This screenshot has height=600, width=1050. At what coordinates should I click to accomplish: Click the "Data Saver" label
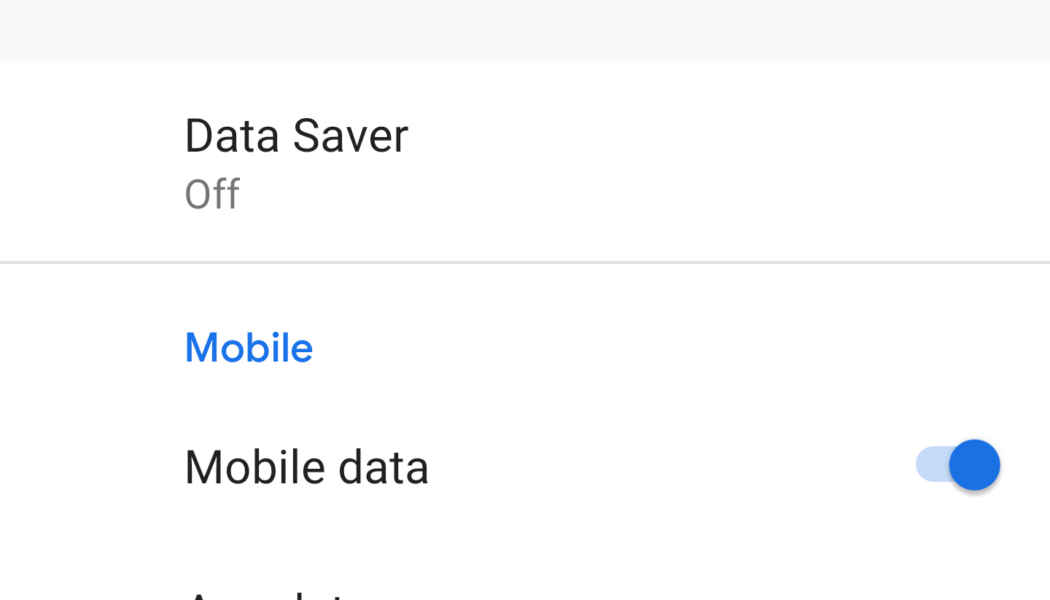[x=295, y=135]
